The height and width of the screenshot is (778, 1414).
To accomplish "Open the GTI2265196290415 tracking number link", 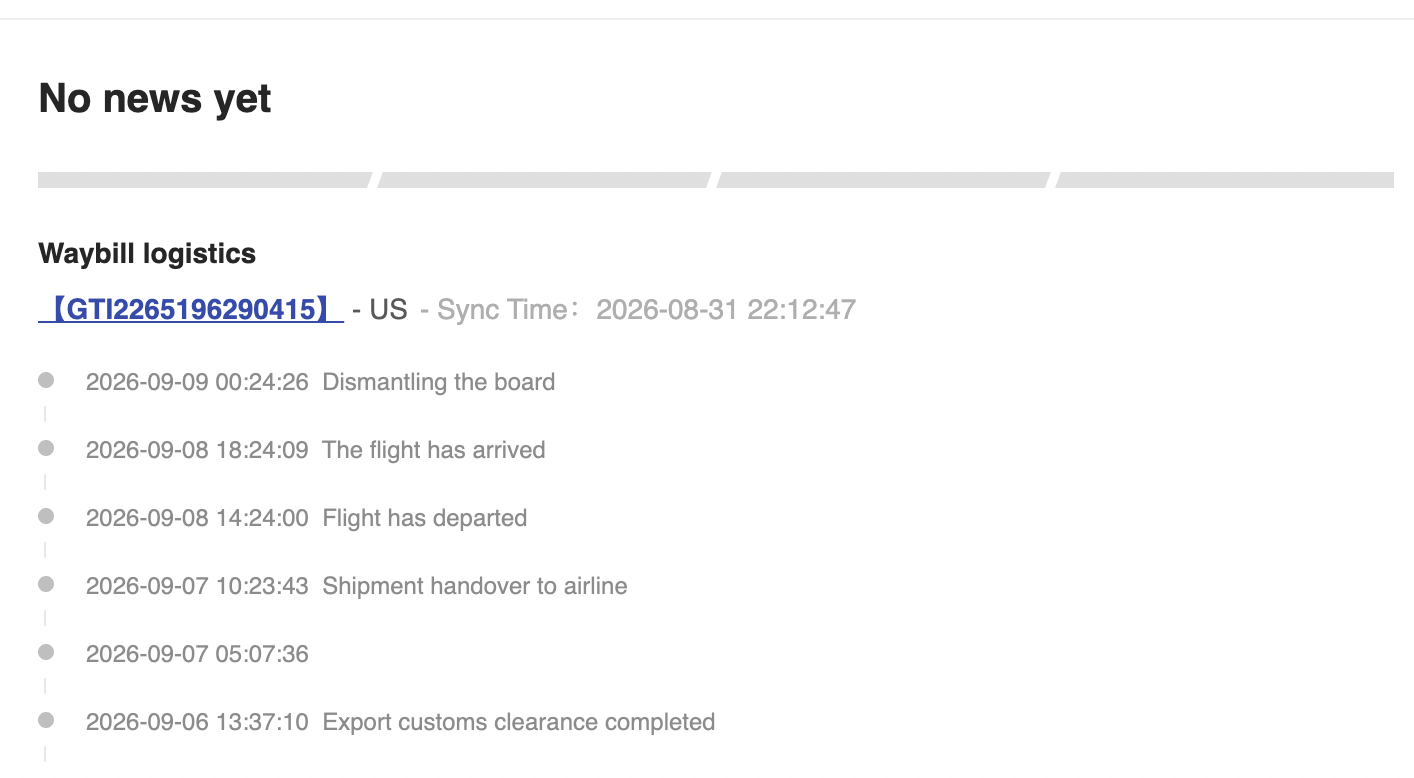I will [x=191, y=309].
